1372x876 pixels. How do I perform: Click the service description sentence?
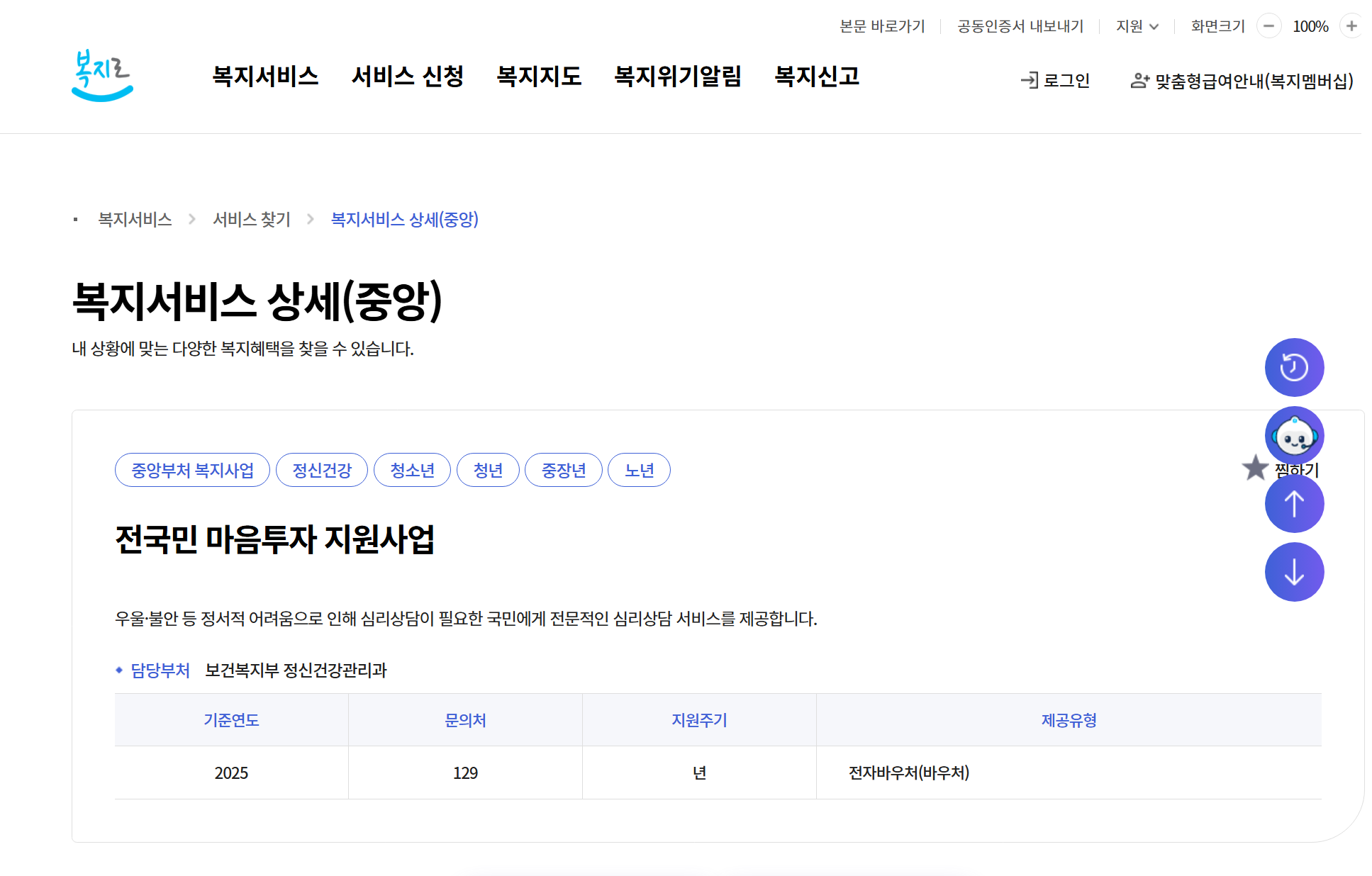coord(466,619)
